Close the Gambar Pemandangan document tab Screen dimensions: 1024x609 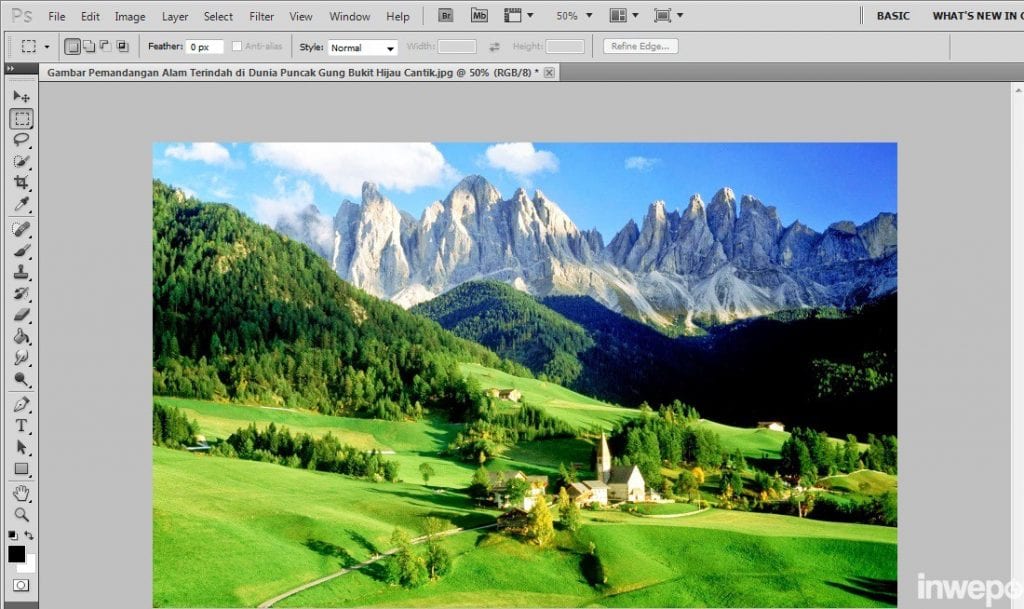pyautogui.click(x=549, y=72)
